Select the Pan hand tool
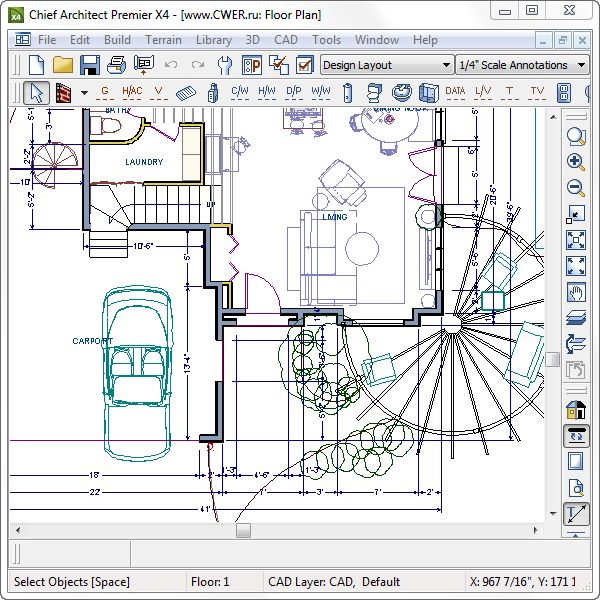The image size is (600, 600). (576, 292)
